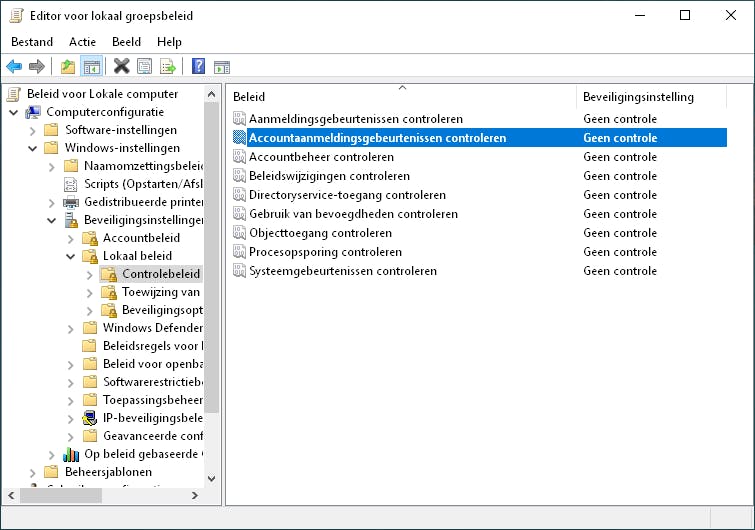Select the Accountaanmeldingsgebeurtenissen controleren row

point(480,138)
